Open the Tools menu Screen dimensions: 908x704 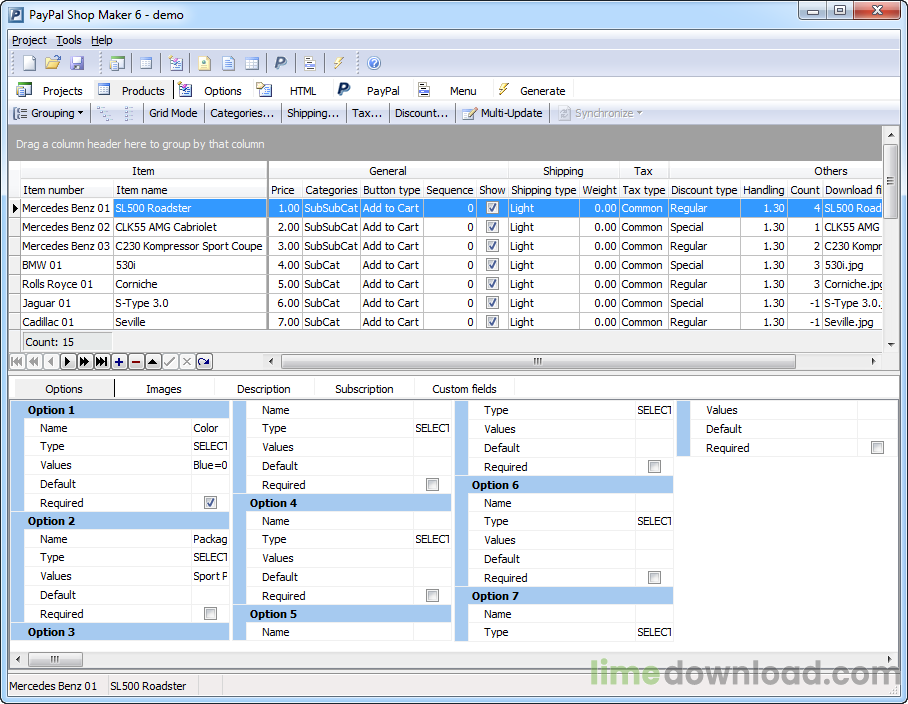pos(69,40)
